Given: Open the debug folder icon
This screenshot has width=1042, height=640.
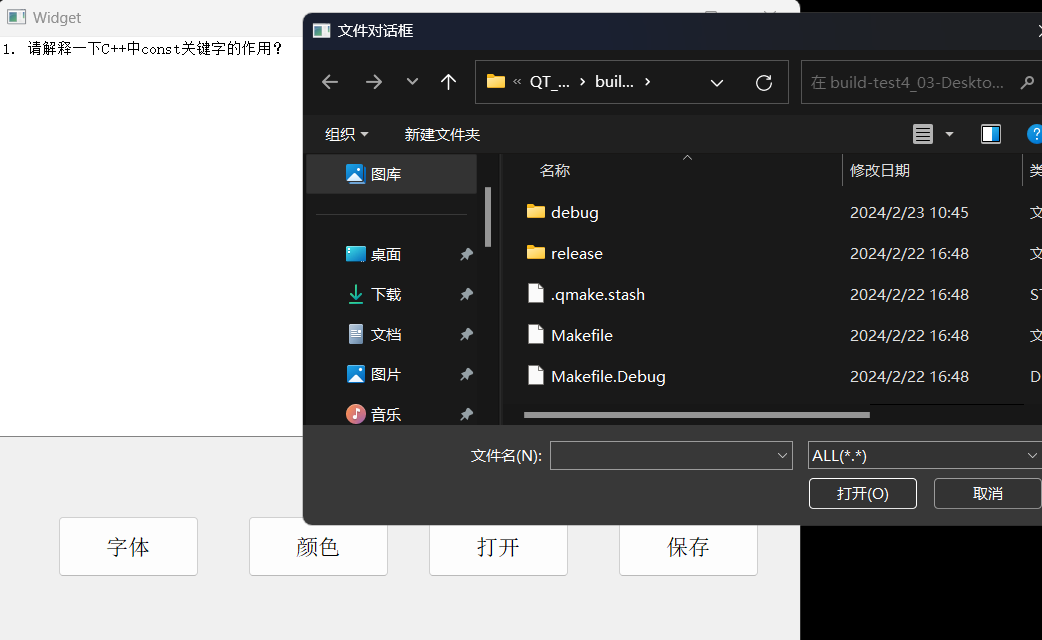Looking at the screenshot, I should coord(536,212).
